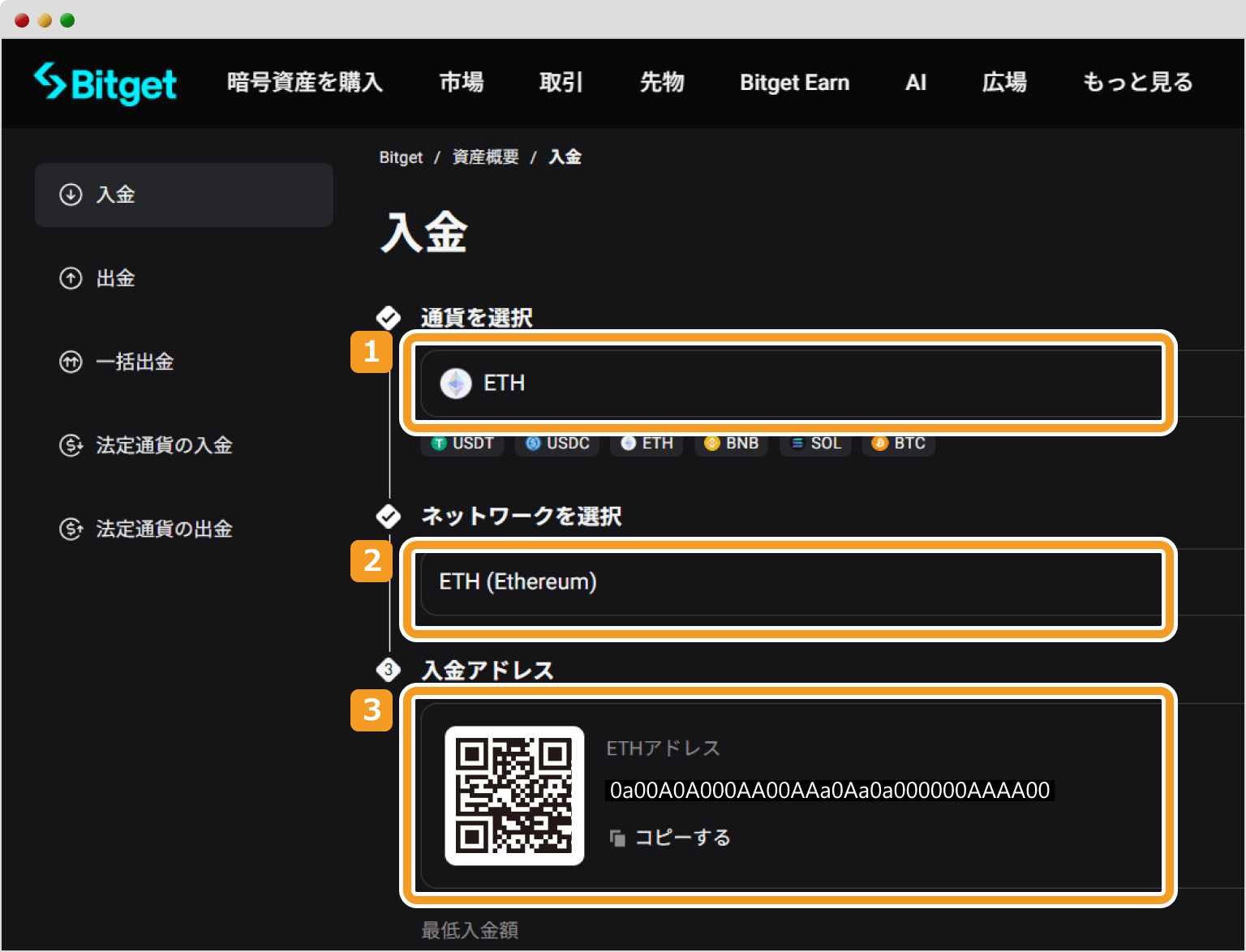Click the 通貨を選択 heading
This screenshot has height=952, width=1246.
pyautogui.click(x=477, y=318)
